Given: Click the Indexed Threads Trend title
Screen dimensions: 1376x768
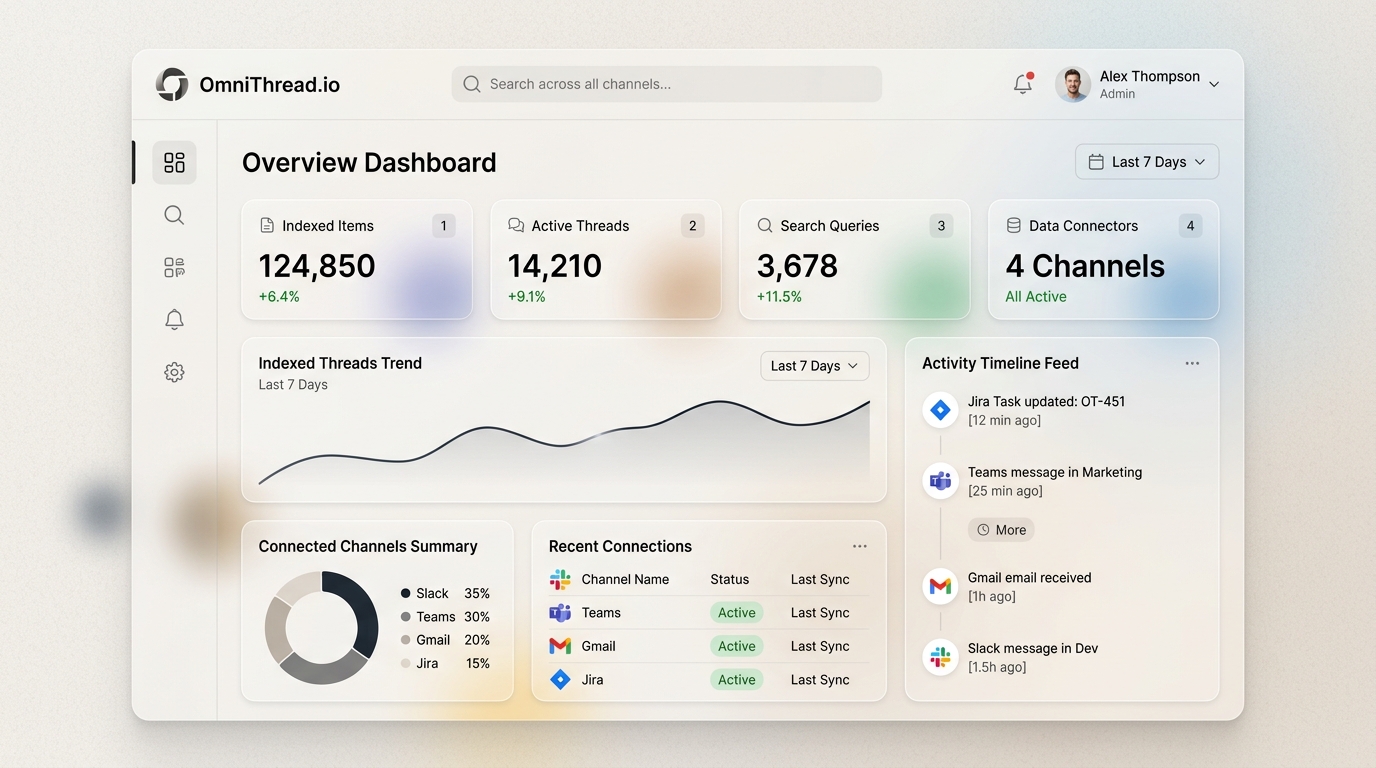Looking at the screenshot, I should tap(340, 363).
